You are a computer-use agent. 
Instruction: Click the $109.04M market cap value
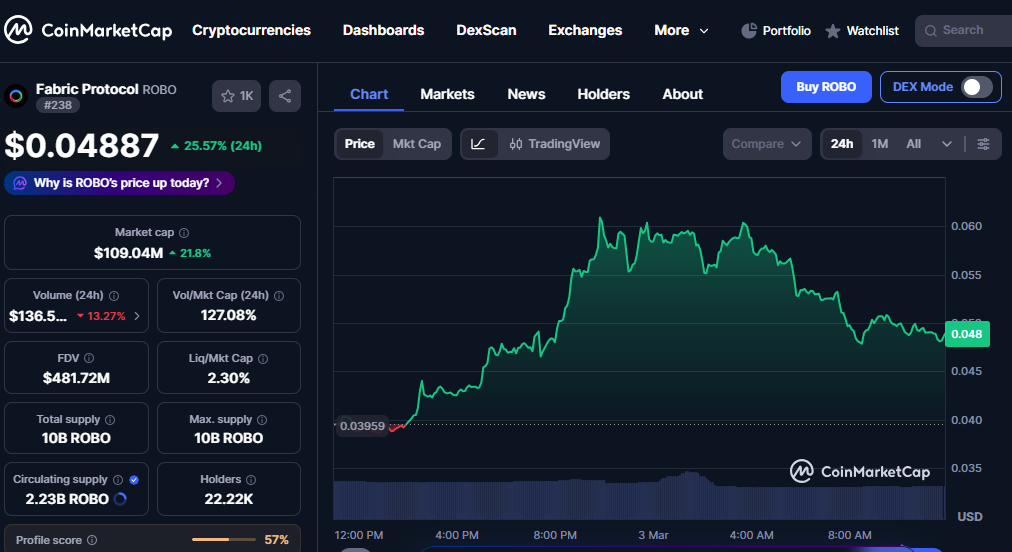tap(128, 253)
